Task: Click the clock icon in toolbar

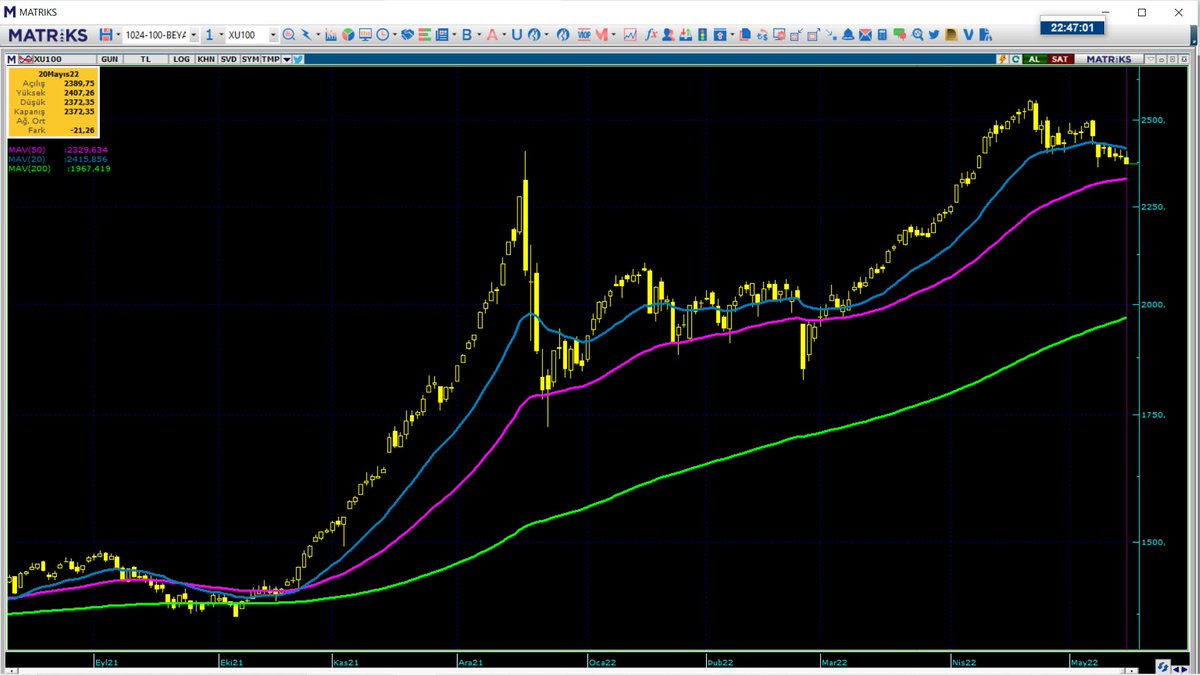Action: tap(382, 35)
